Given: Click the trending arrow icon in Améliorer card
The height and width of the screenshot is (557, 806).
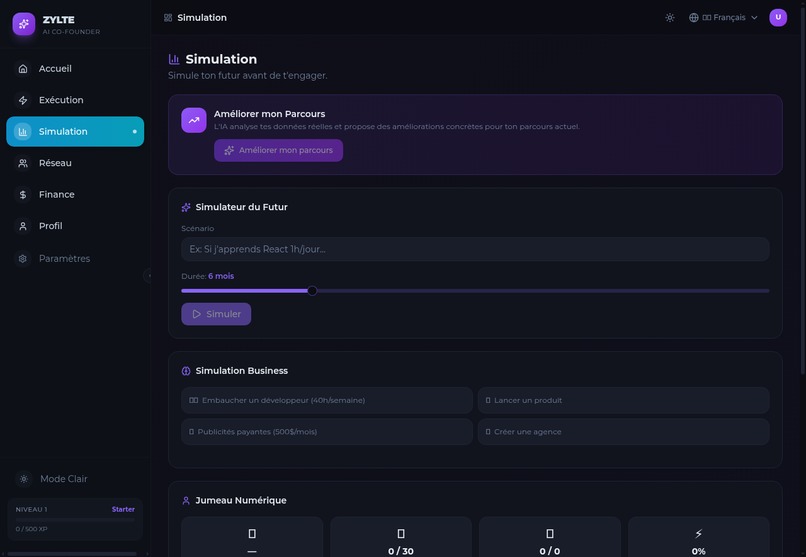Looking at the screenshot, I should tap(194, 120).
